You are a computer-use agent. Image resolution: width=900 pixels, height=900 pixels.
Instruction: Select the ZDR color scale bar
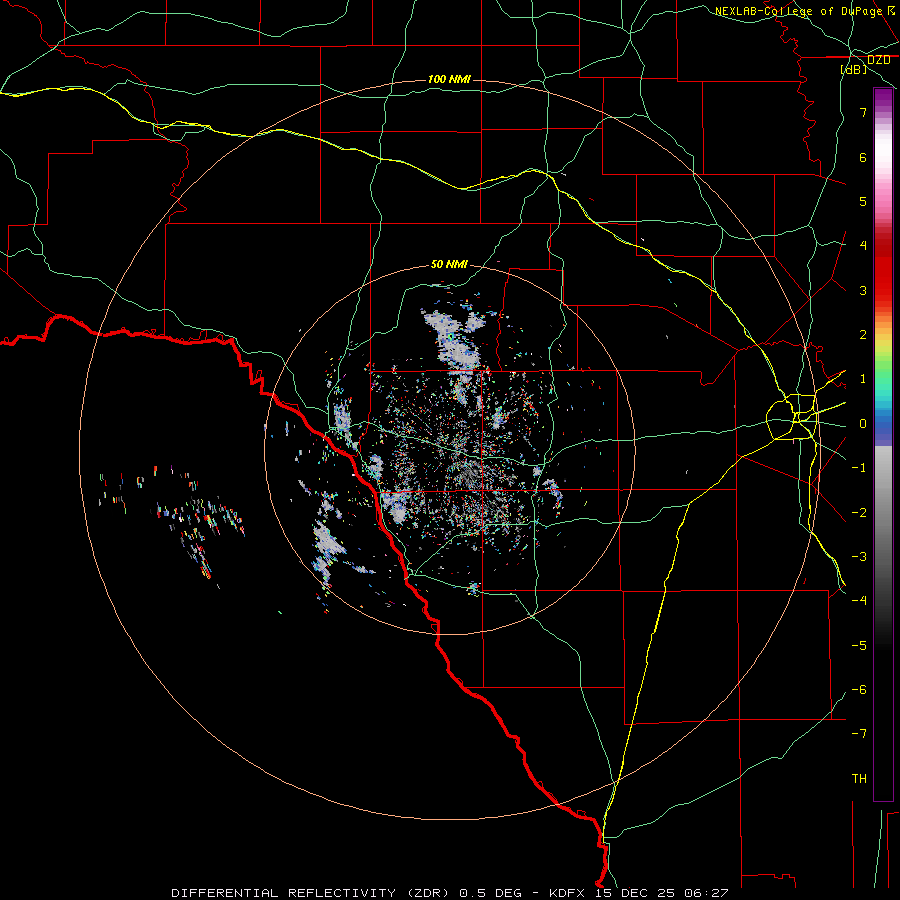(883, 444)
